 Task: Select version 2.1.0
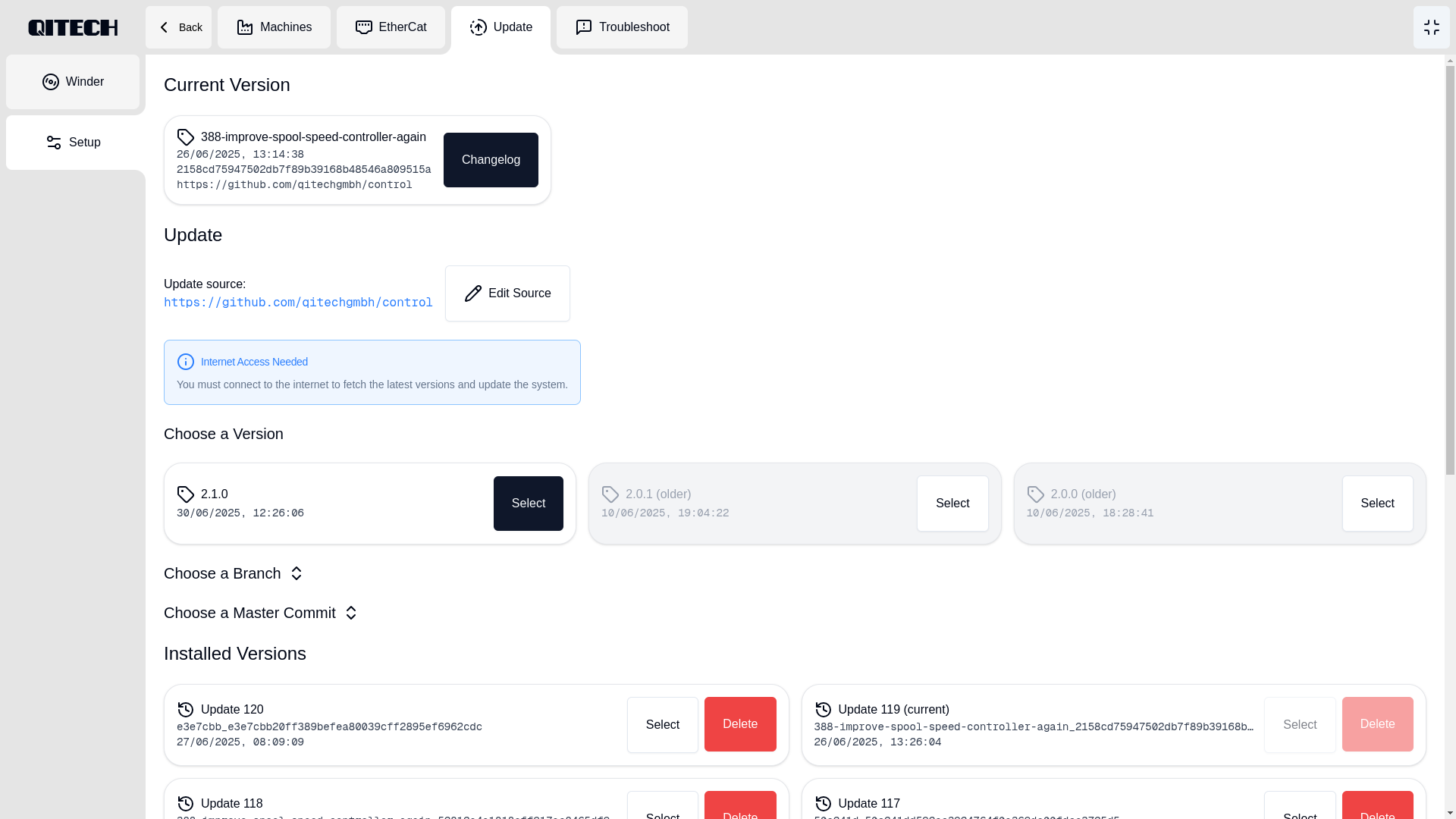click(x=528, y=504)
